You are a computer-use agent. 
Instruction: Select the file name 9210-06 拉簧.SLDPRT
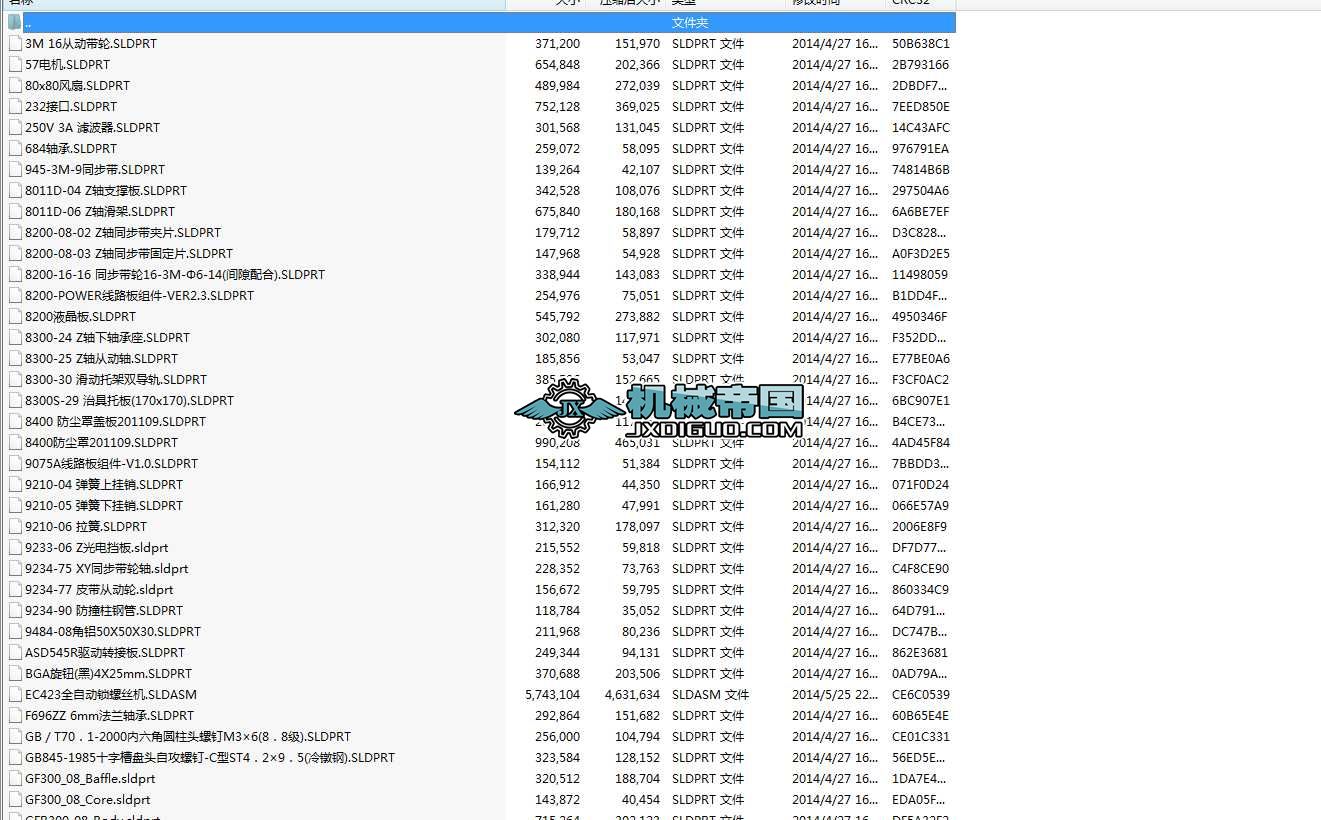click(x=86, y=526)
